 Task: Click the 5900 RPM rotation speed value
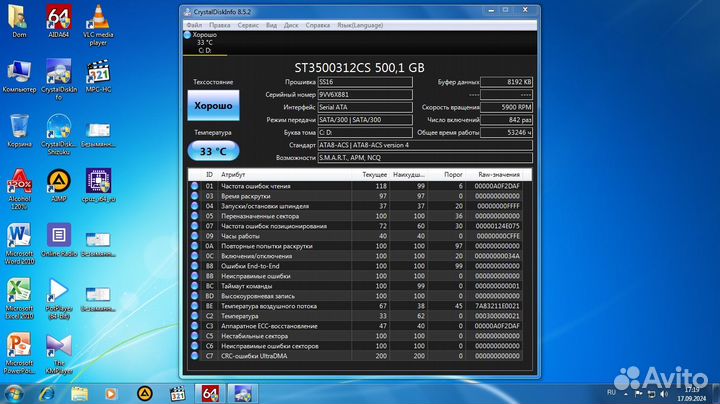506,107
